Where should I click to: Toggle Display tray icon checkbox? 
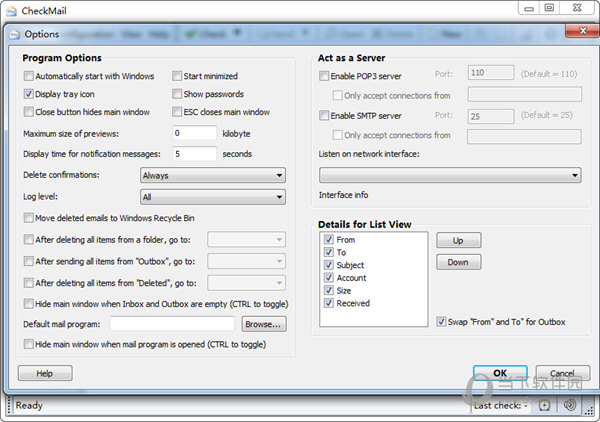point(29,94)
